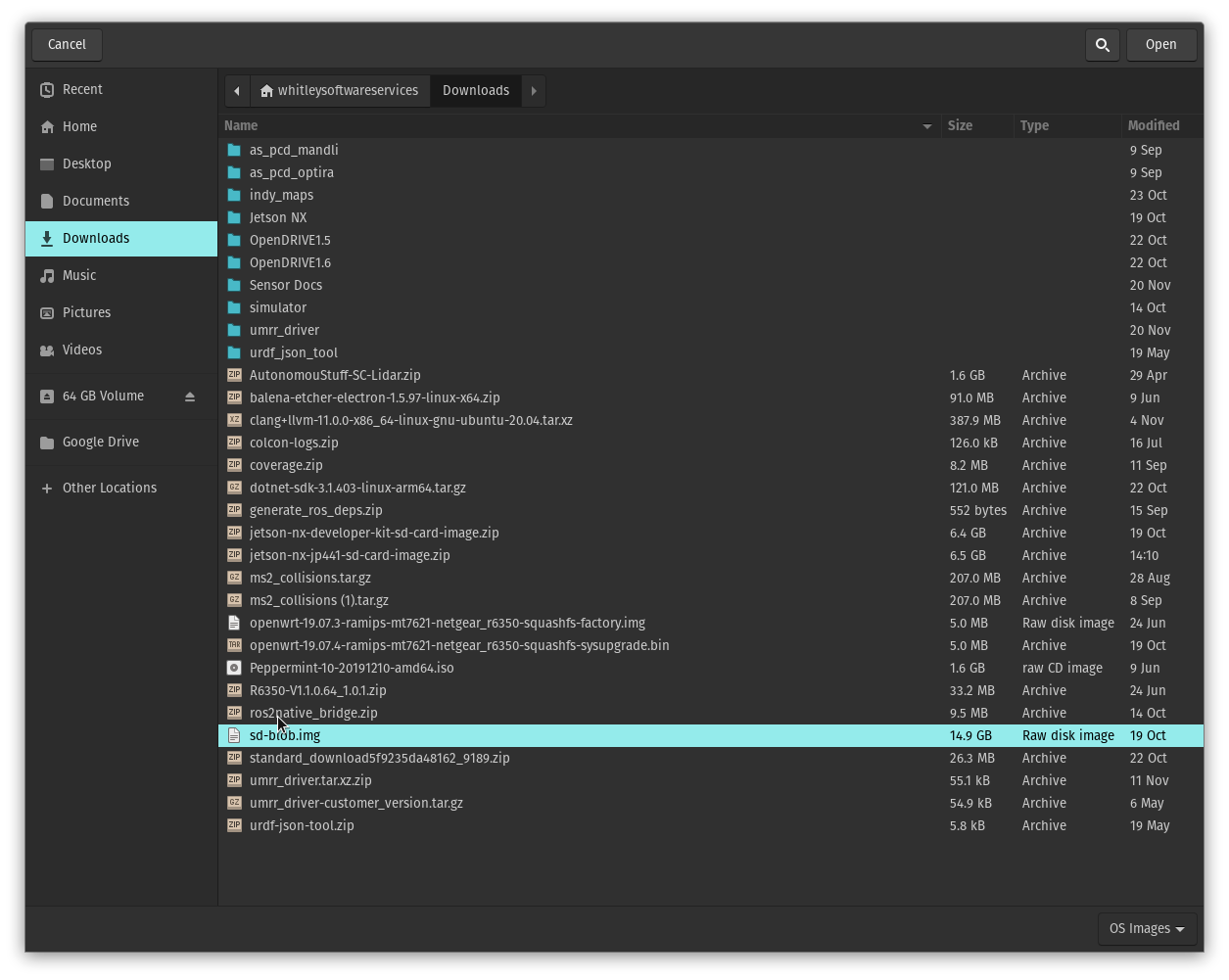1229x980 pixels.
Task: Select the Downloads path bar segment
Action: tap(476, 91)
